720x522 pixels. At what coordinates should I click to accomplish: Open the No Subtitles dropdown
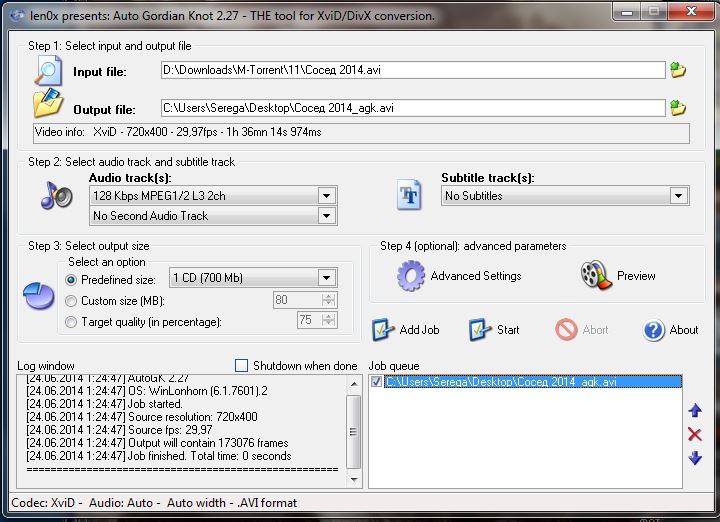[x=678, y=196]
